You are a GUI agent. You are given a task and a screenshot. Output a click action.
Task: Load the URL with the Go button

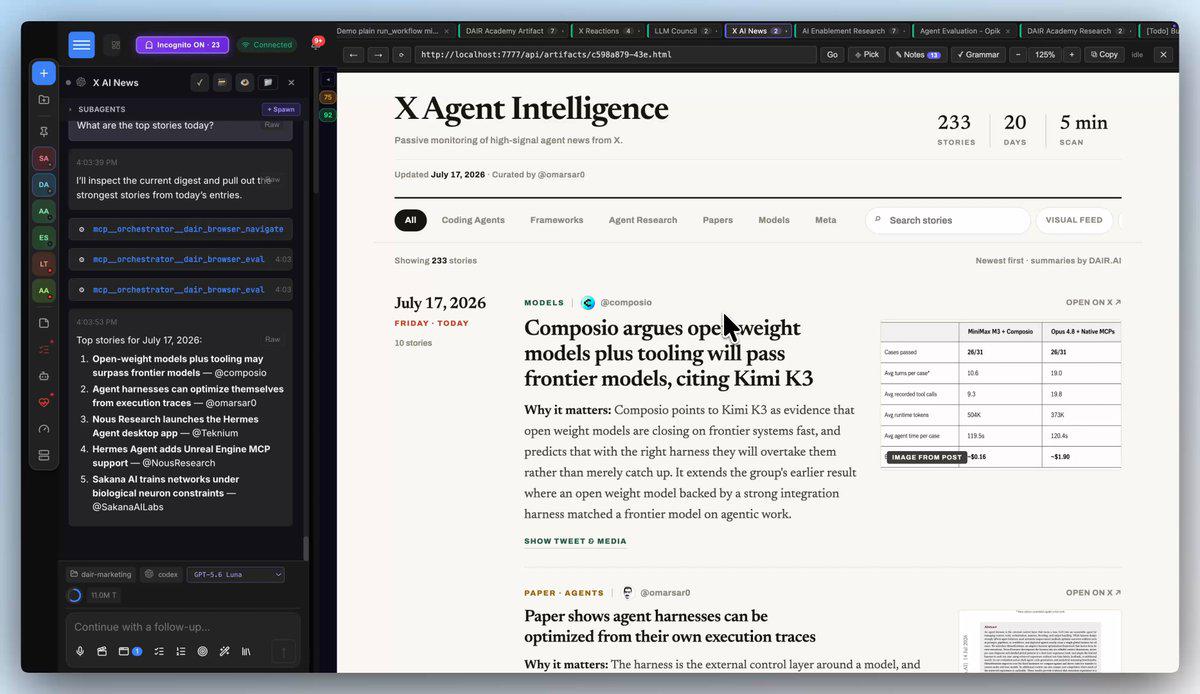tap(832, 55)
